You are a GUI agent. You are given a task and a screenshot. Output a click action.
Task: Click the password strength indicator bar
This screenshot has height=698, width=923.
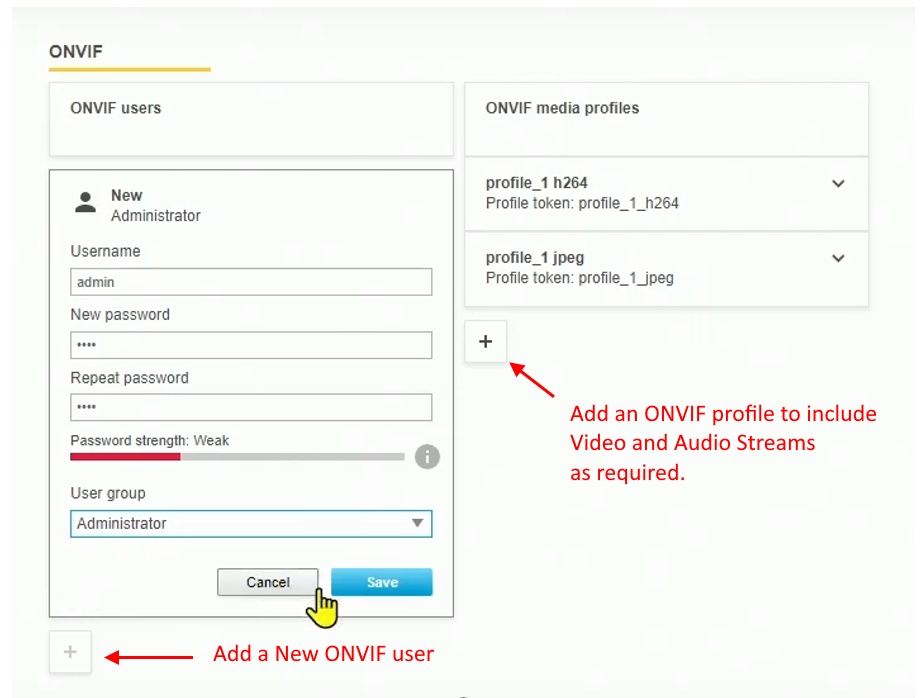(237, 456)
